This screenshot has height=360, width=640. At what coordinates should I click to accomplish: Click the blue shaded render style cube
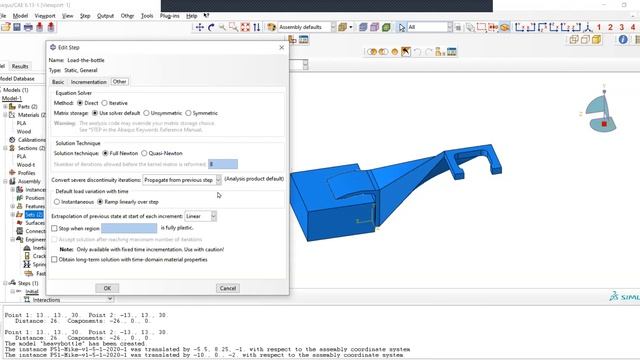[x=363, y=27]
